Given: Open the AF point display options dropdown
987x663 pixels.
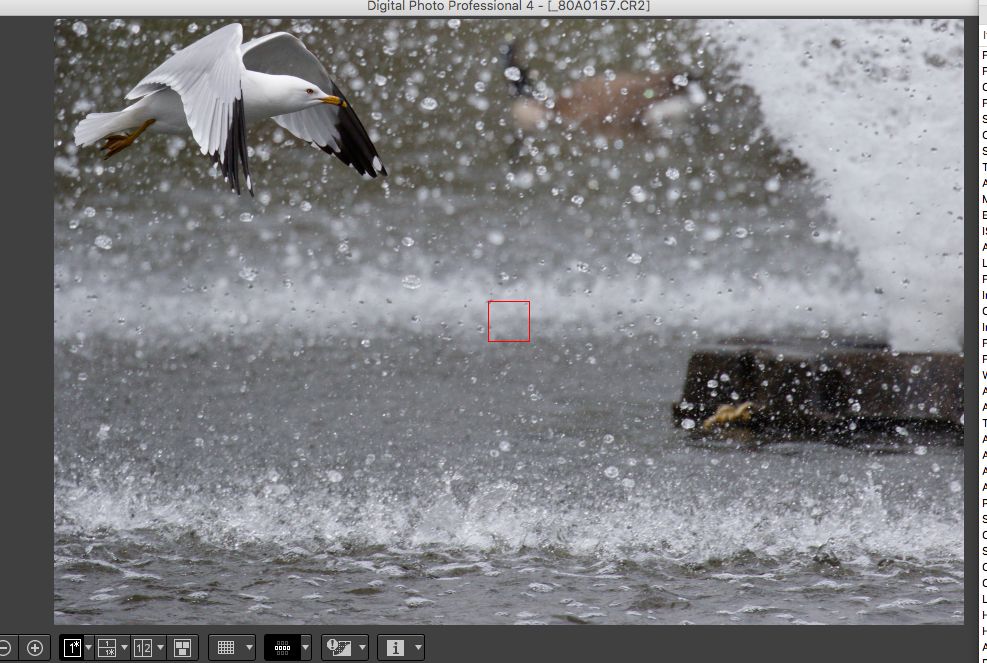Looking at the screenshot, I should pos(305,647).
